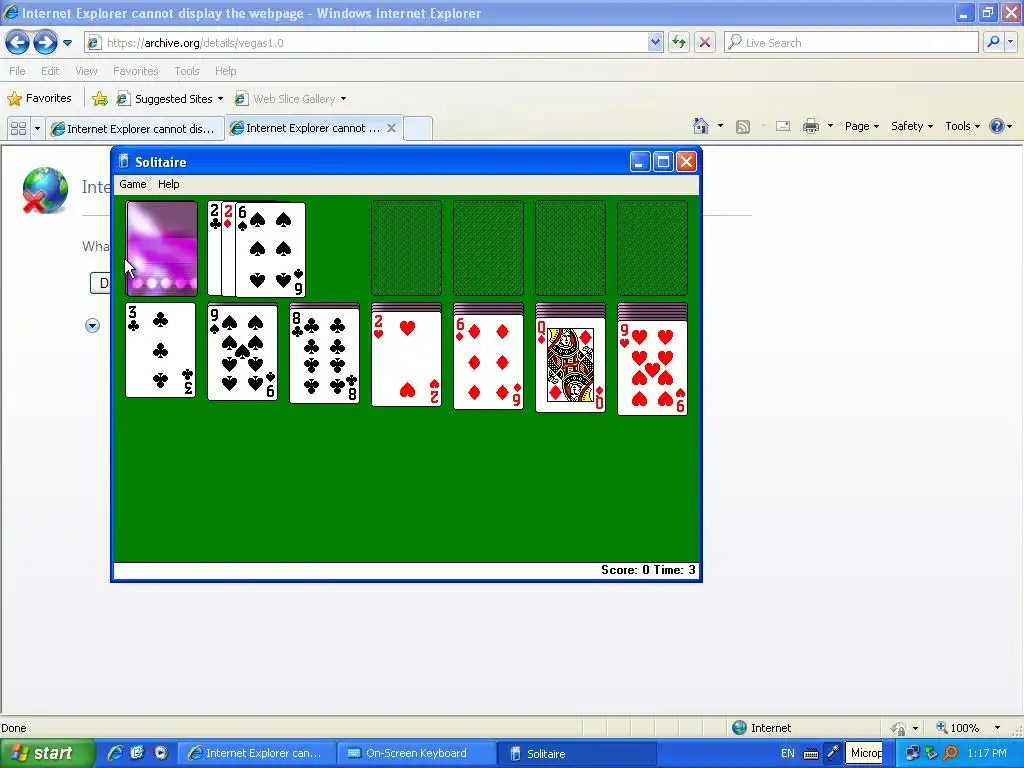
Task: Click Add to Favorites Bar star icon
Action: click(100, 99)
